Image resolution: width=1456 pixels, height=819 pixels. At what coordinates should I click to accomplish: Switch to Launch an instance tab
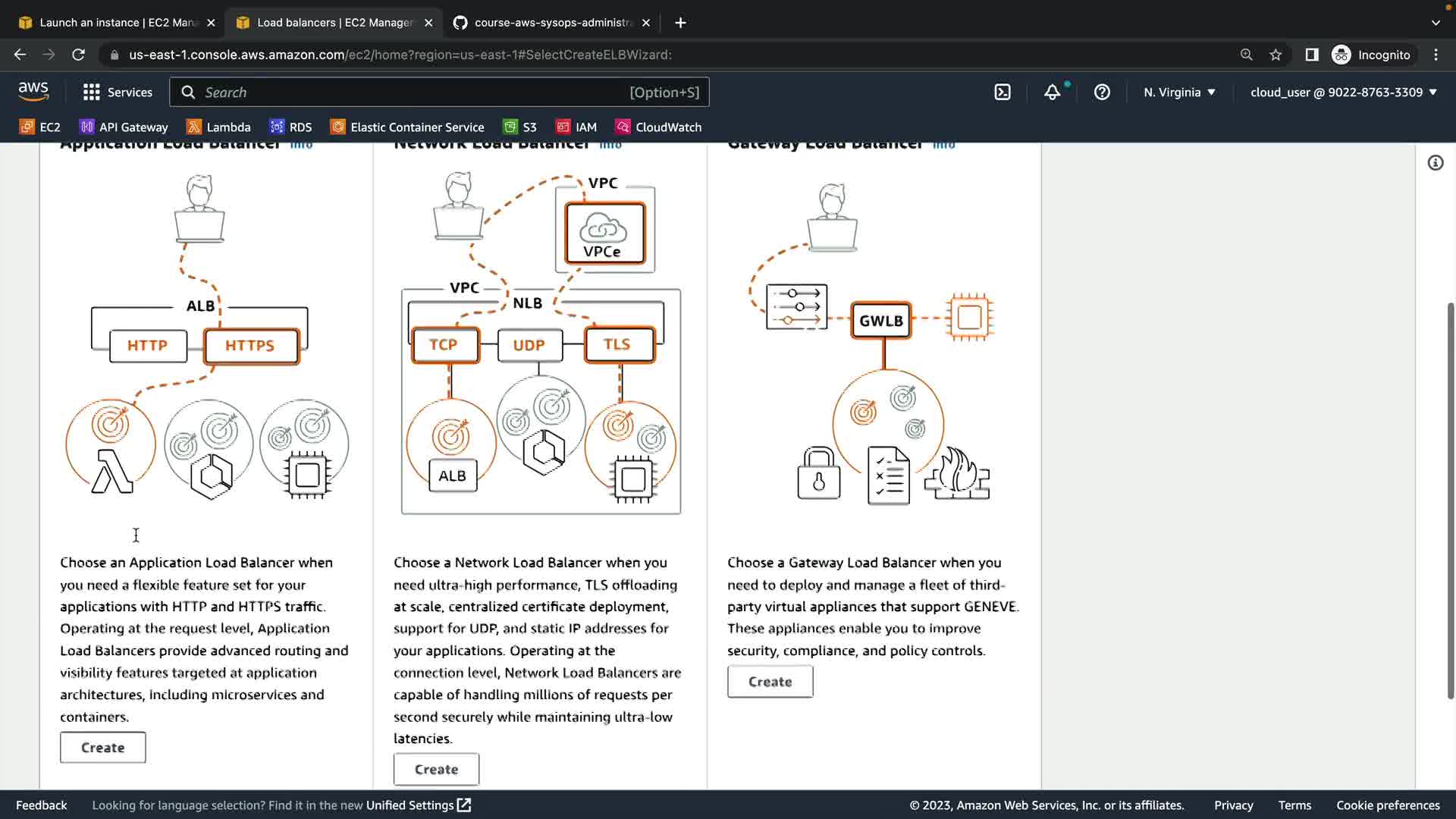coord(114,23)
